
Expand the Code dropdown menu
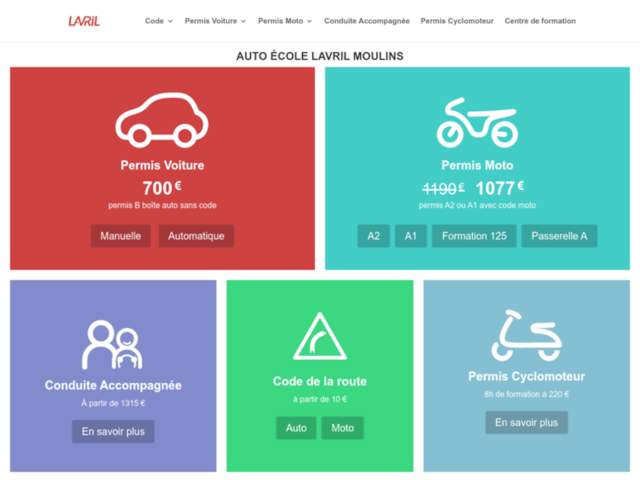point(158,21)
